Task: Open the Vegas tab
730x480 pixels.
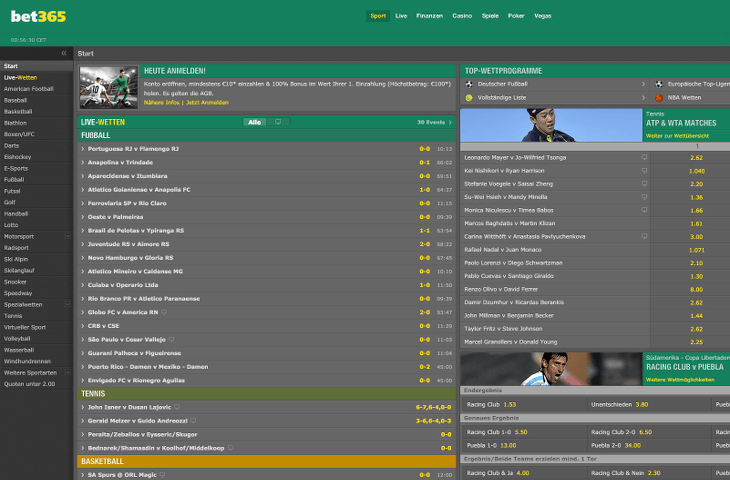Action: 542,16
